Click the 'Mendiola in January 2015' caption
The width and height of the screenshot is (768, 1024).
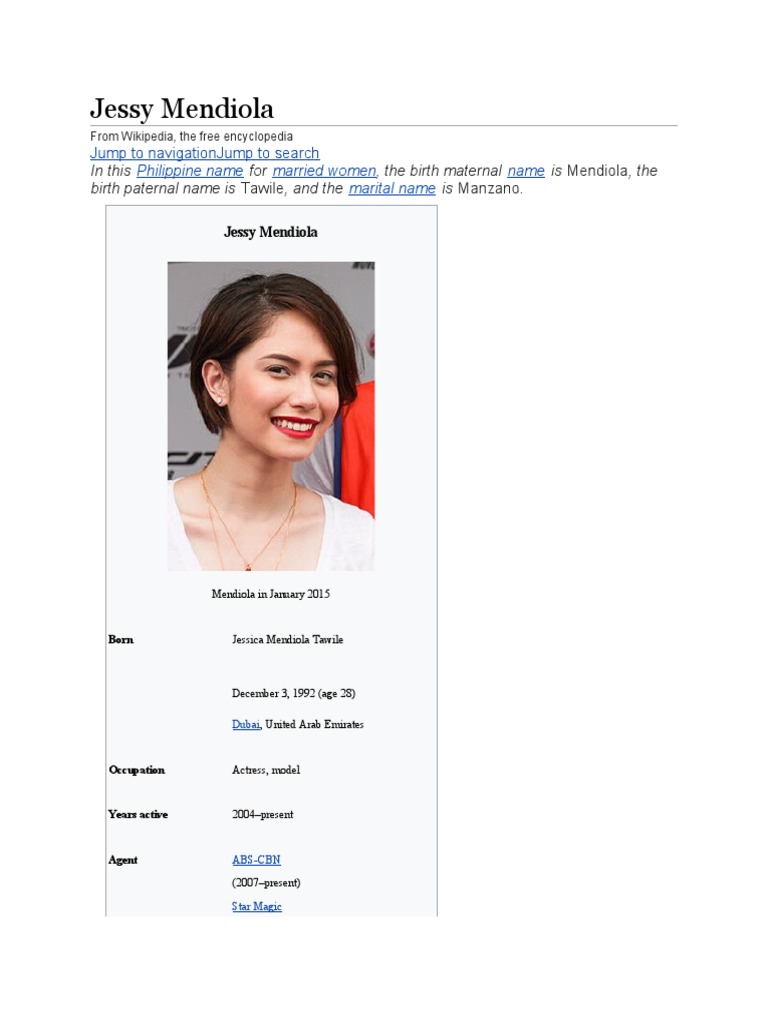click(271, 594)
